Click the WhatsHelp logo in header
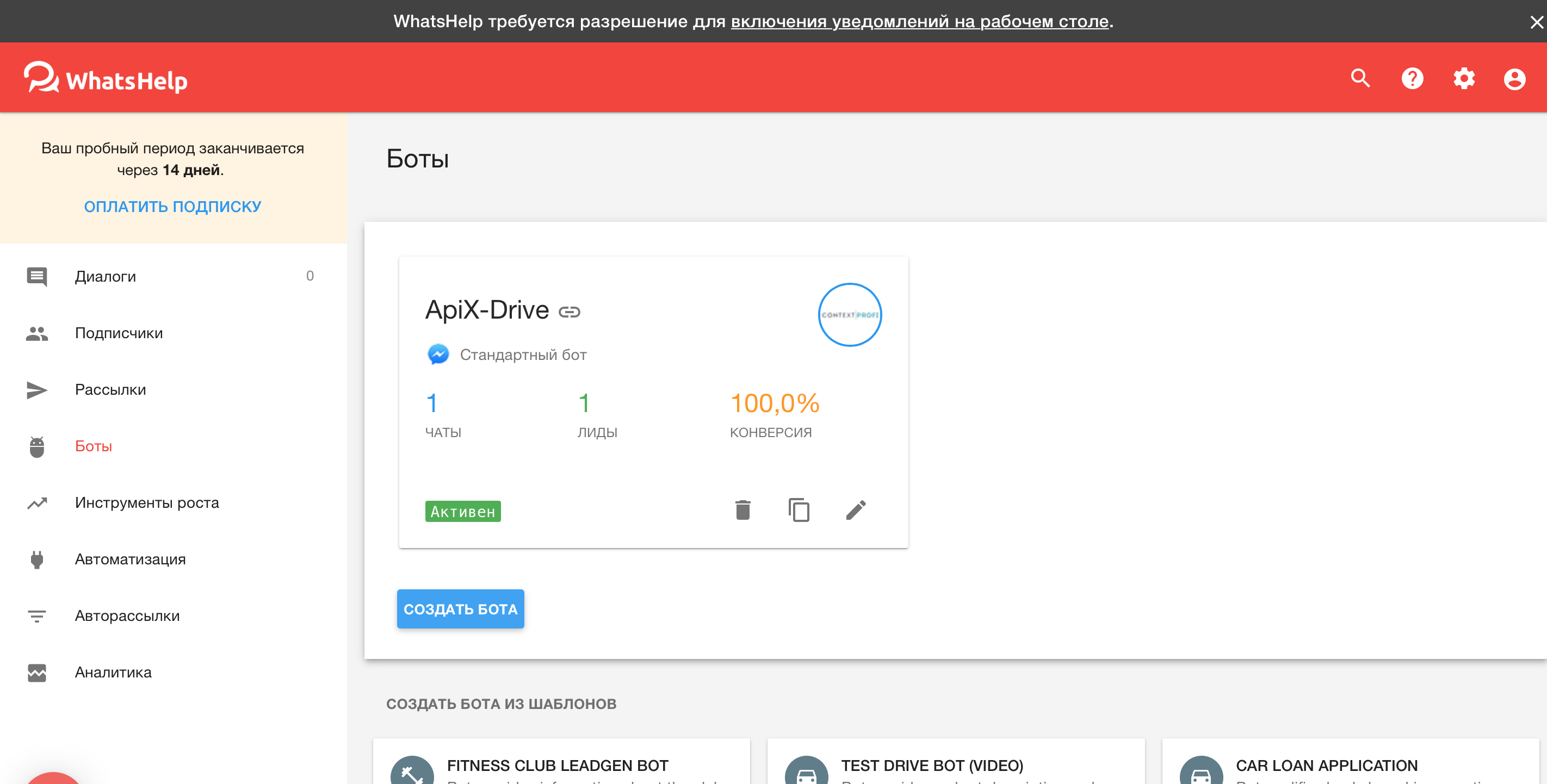 pos(105,78)
